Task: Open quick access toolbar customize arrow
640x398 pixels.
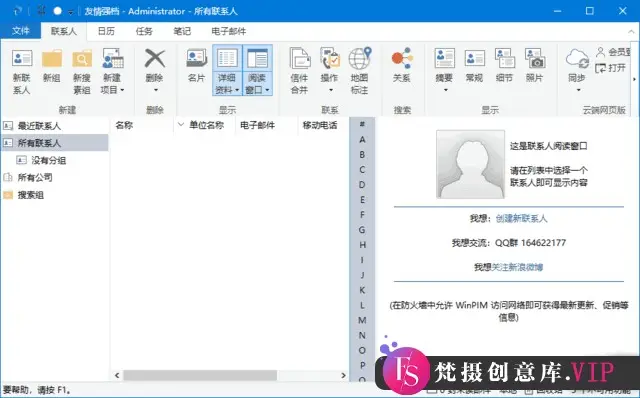Action: click(71, 12)
